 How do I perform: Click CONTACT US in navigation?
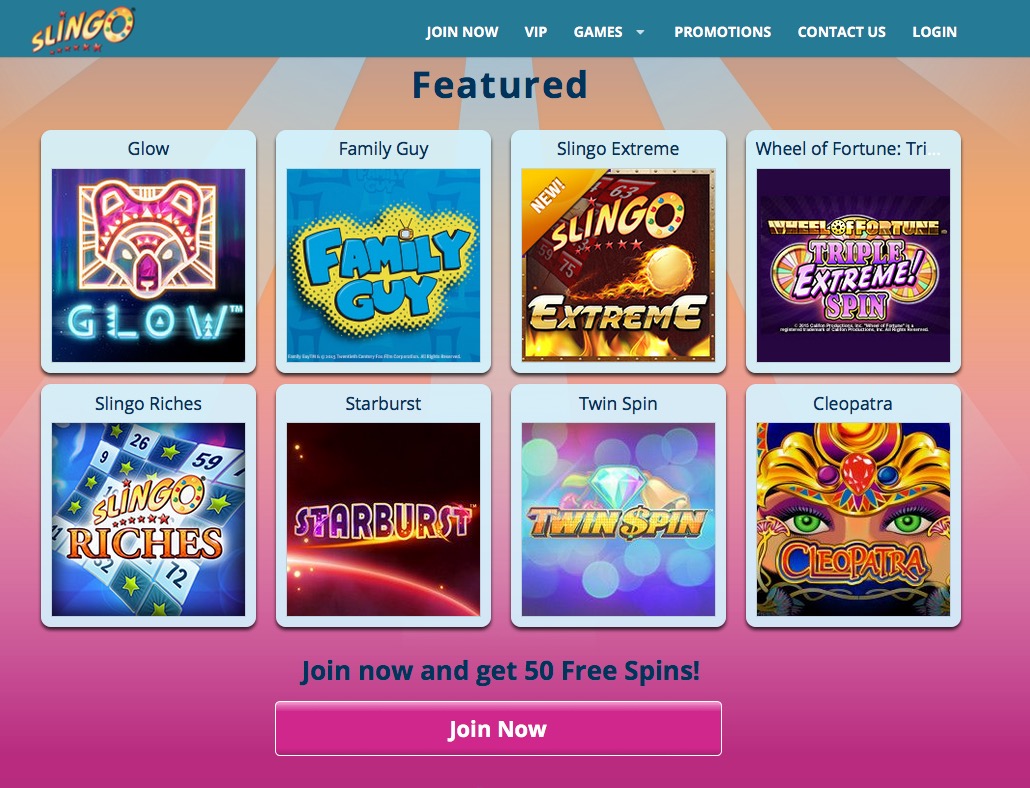841,32
